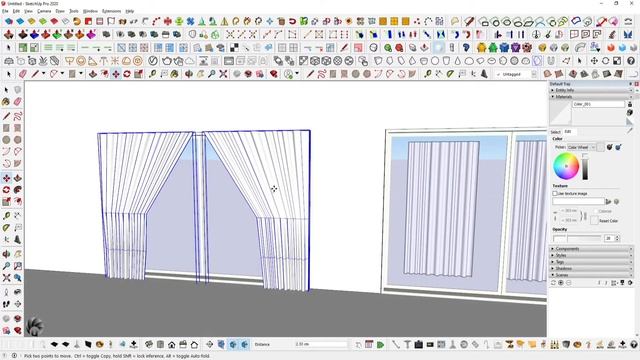Click the Add Scene plus icon
Image resolution: width=640 pixels, height=360 pixels.
[x=561, y=282]
